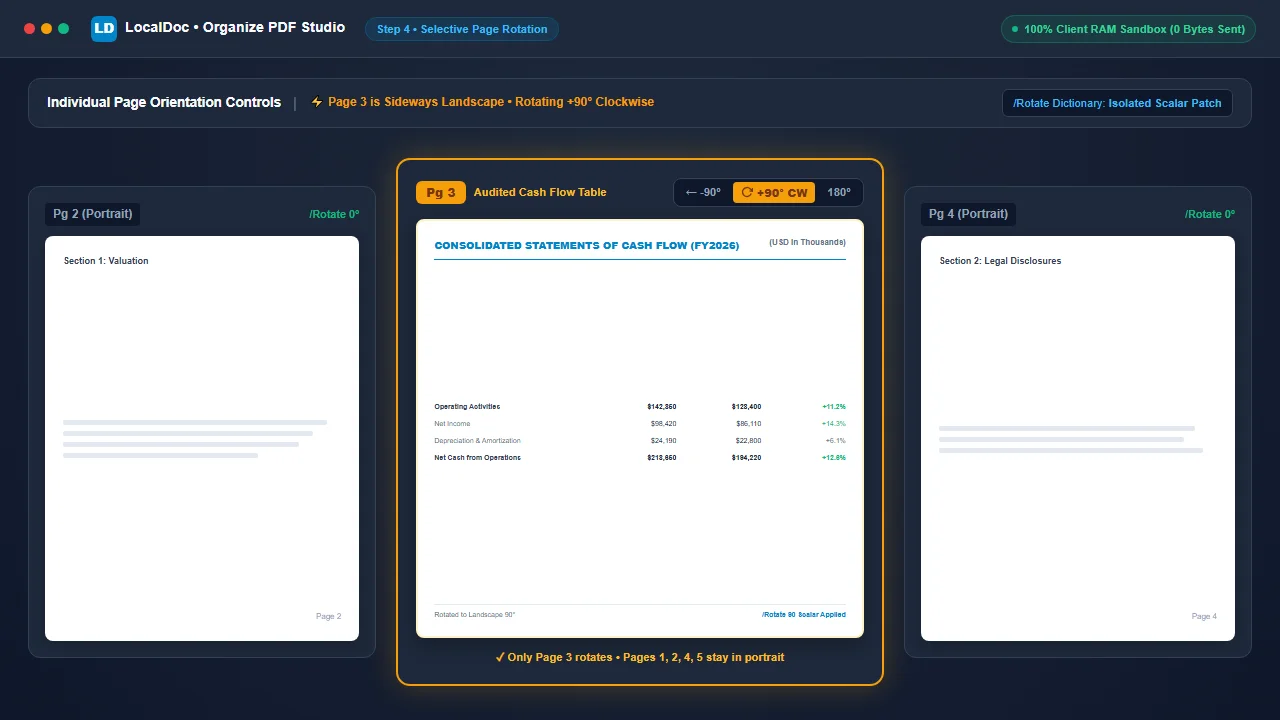Viewport: 1280px width, 720px height.
Task: Click the Depreciation & Amortization row label
Action: pyautogui.click(x=477, y=441)
